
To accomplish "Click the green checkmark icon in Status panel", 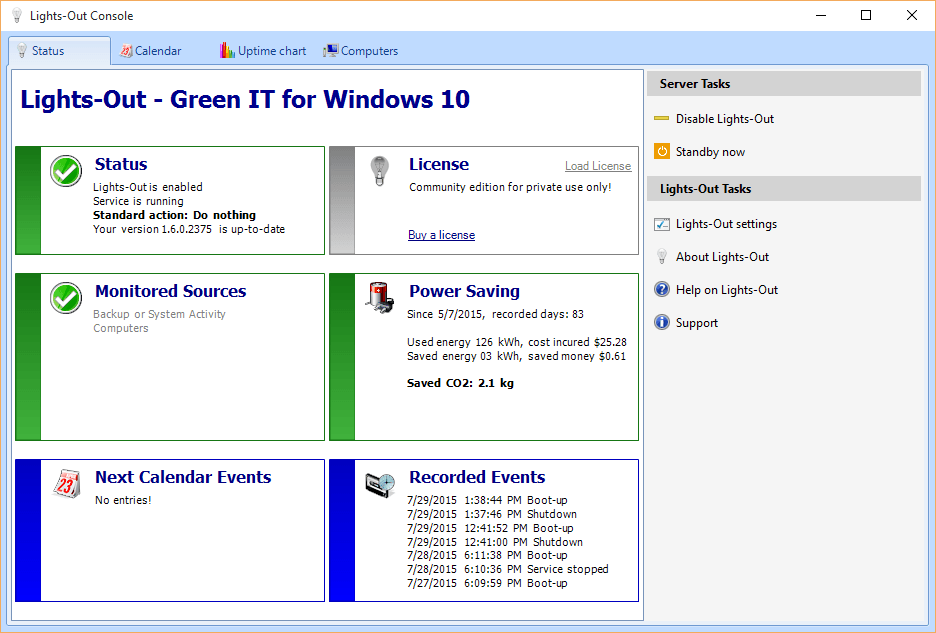I will pos(66,171).
